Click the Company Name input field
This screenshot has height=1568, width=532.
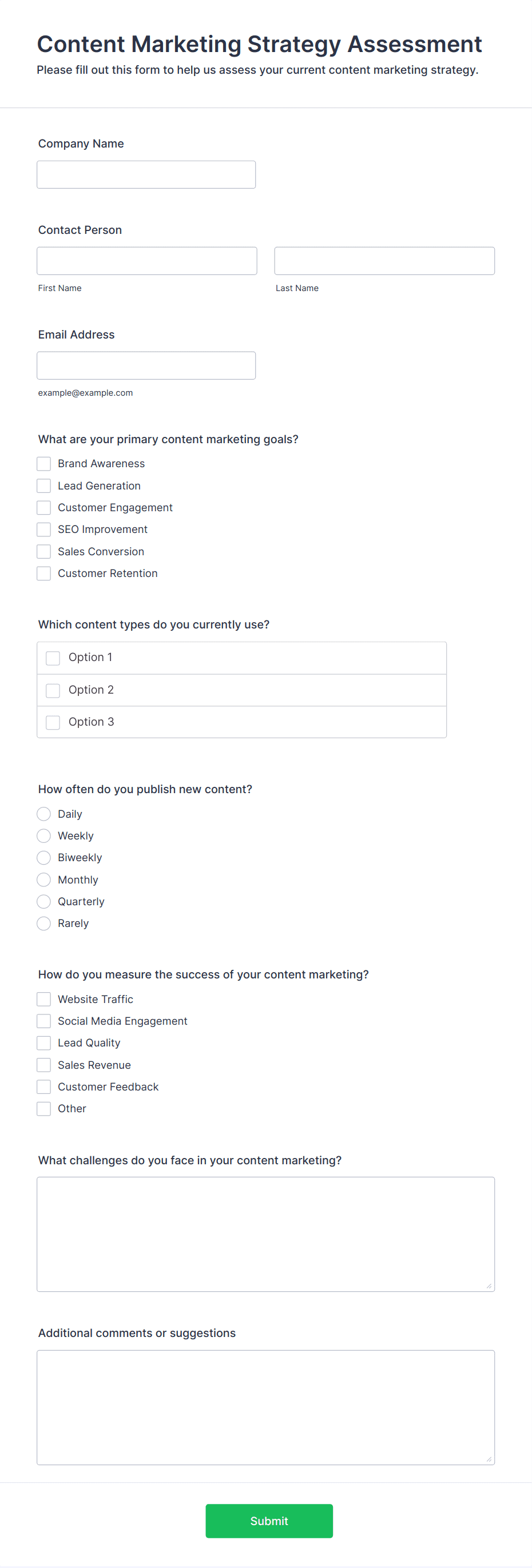(x=146, y=174)
